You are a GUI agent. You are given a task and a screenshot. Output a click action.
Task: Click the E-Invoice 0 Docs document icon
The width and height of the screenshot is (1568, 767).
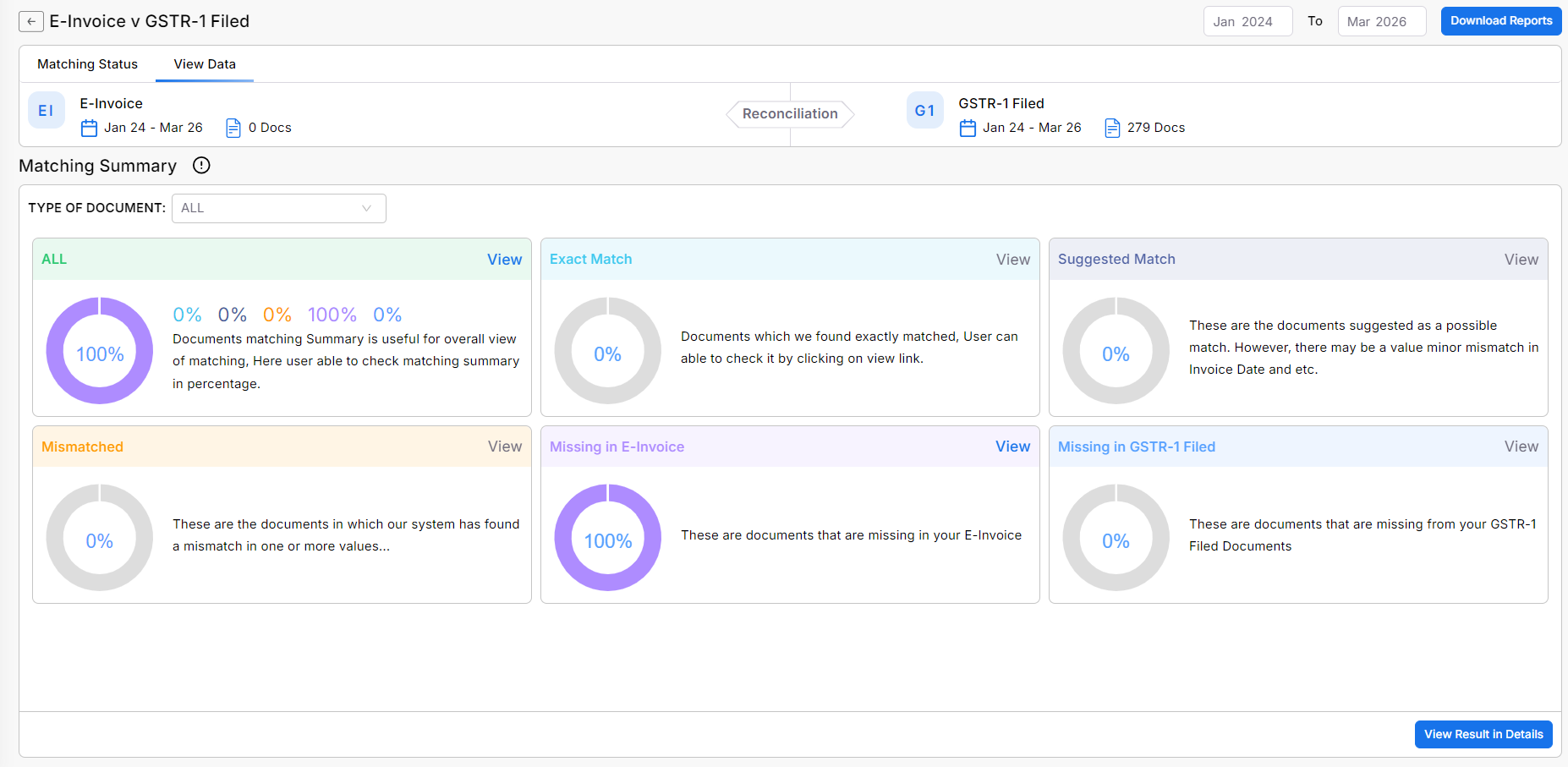click(233, 128)
